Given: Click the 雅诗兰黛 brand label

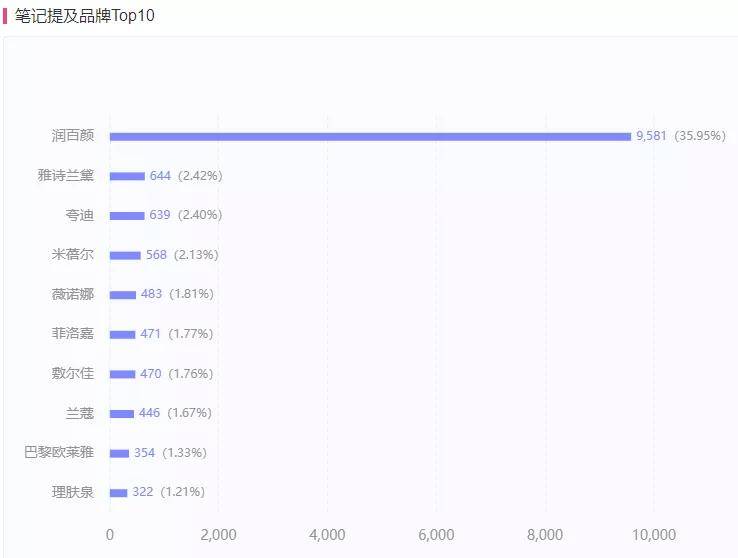Looking at the screenshot, I should pyautogui.click(x=66, y=176).
